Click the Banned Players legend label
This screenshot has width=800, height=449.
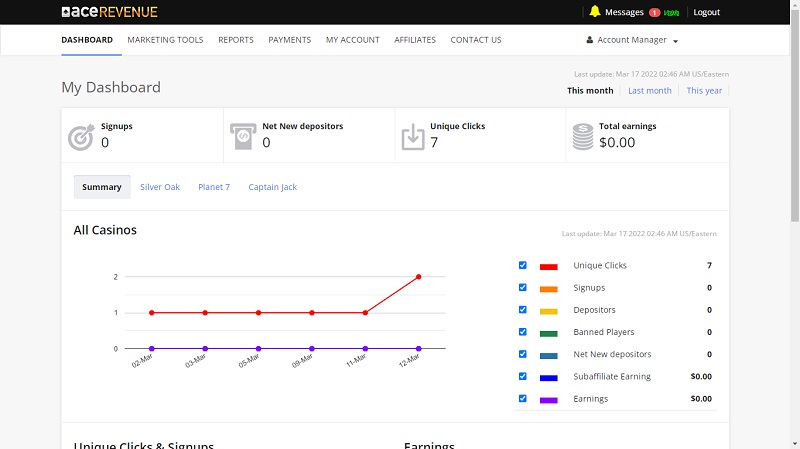tap(604, 332)
